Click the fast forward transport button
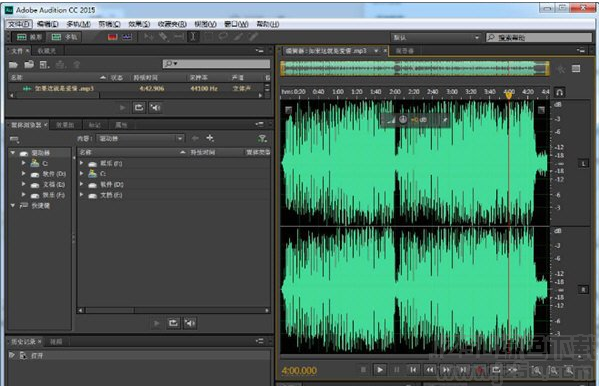The height and width of the screenshot is (386, 599). (446, 370)
